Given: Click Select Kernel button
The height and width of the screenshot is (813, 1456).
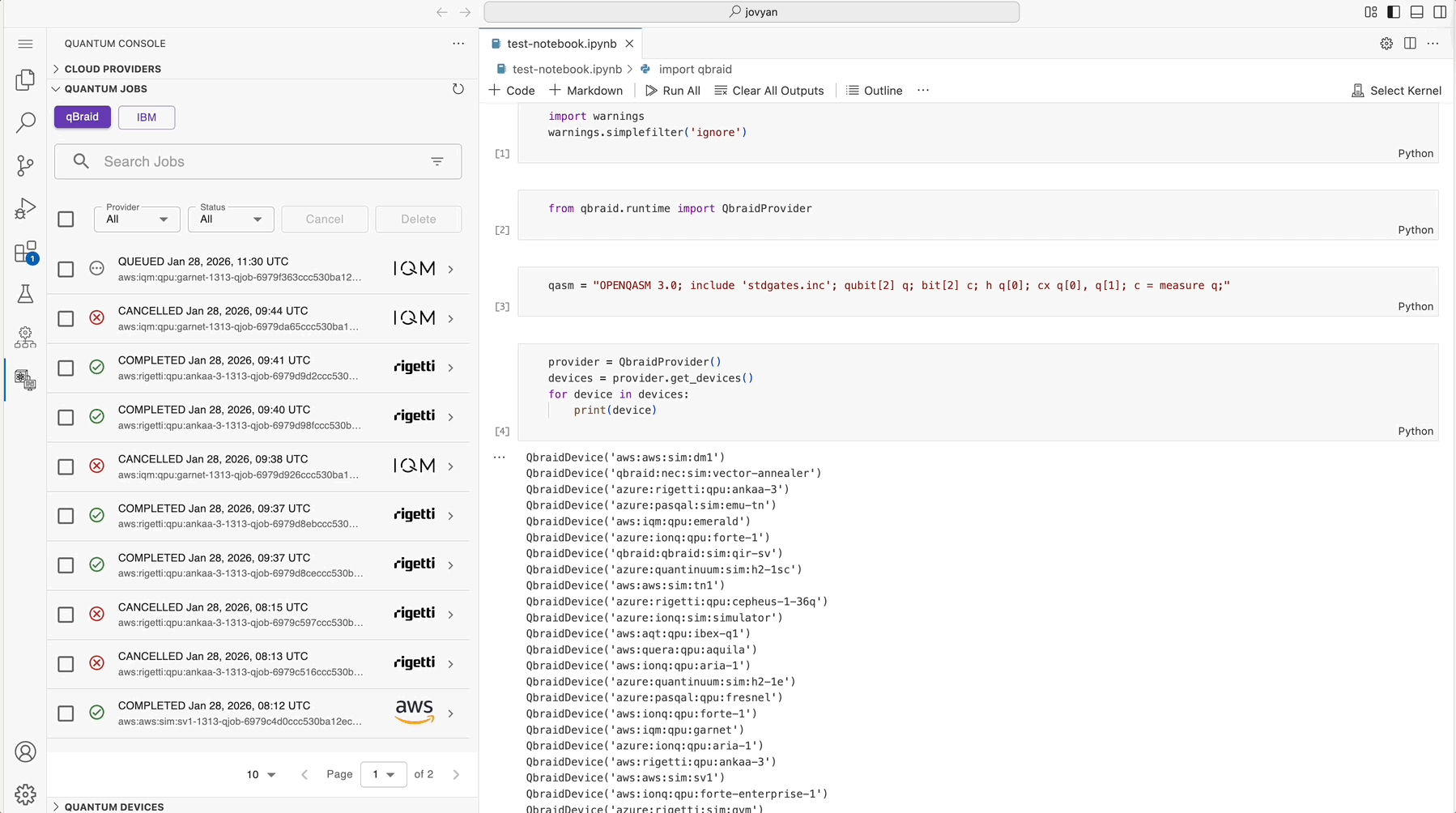Looking at the screenshot, I should pyautogui.click(x=1397, y=91).
